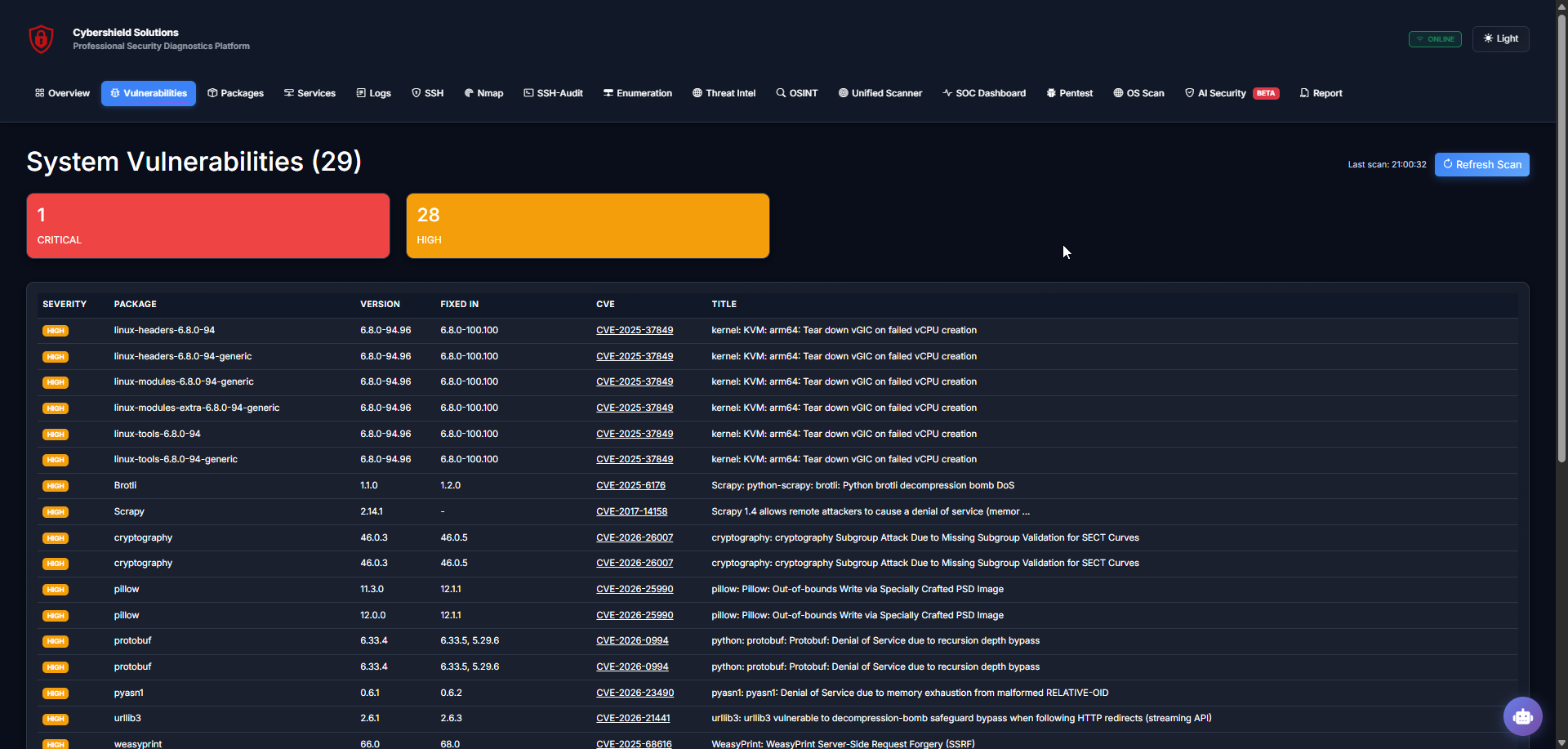The height and width of the screenshot is (749, 1568).
Task: Open the CVE-2025-6176 link for Brotli
Action: pos(630,485)
